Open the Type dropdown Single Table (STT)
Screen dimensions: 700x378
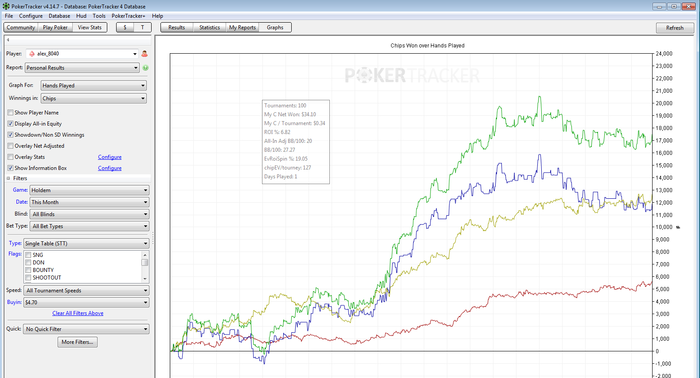[x=86, y=244]
